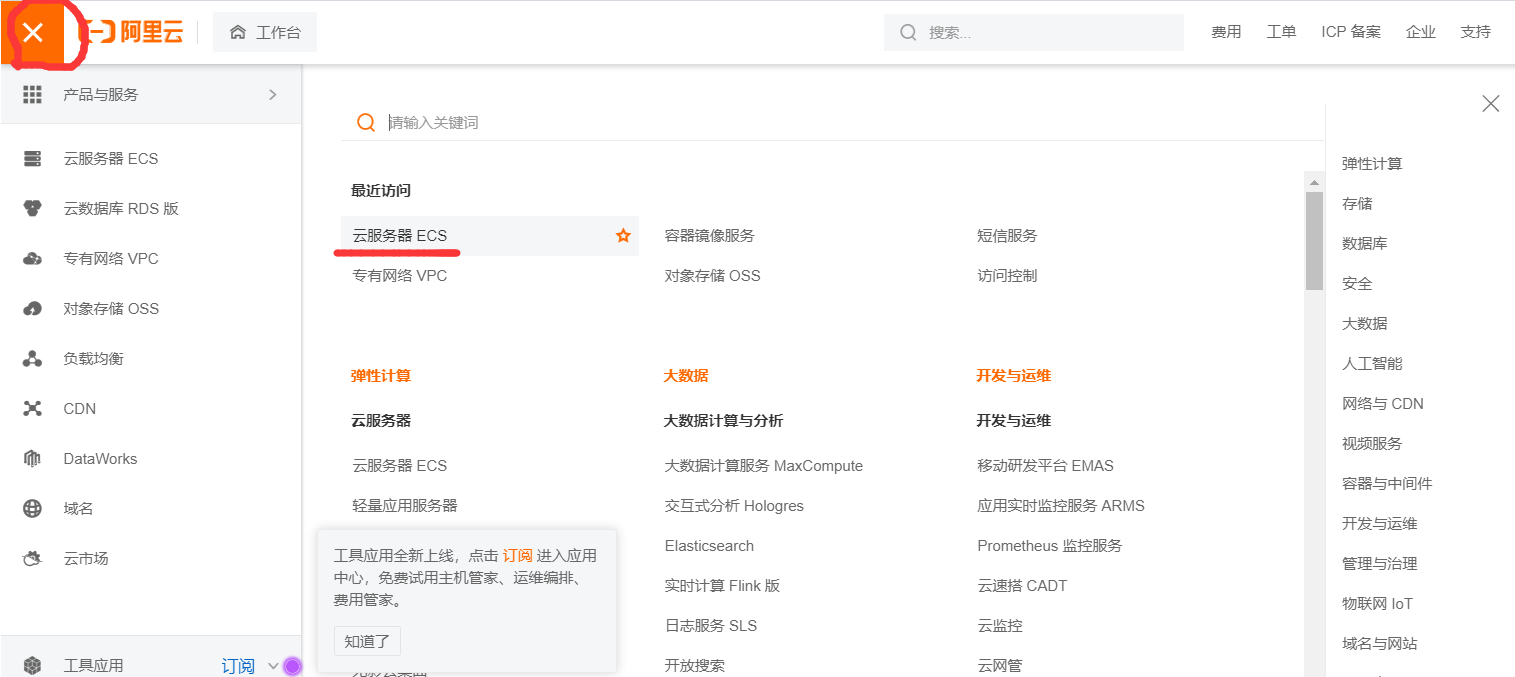
Task: Open 容器镜像服务 under 最近访问
Action: 709,236
